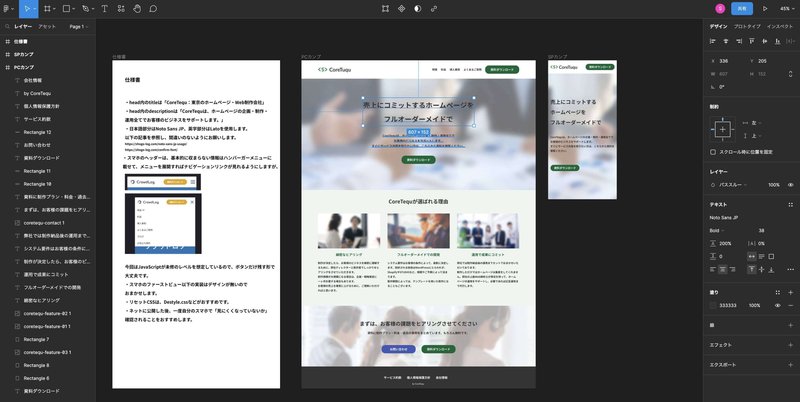This screenshot has width=800, height=402.
Task: Align left in design panel
Action: point(713,41)
